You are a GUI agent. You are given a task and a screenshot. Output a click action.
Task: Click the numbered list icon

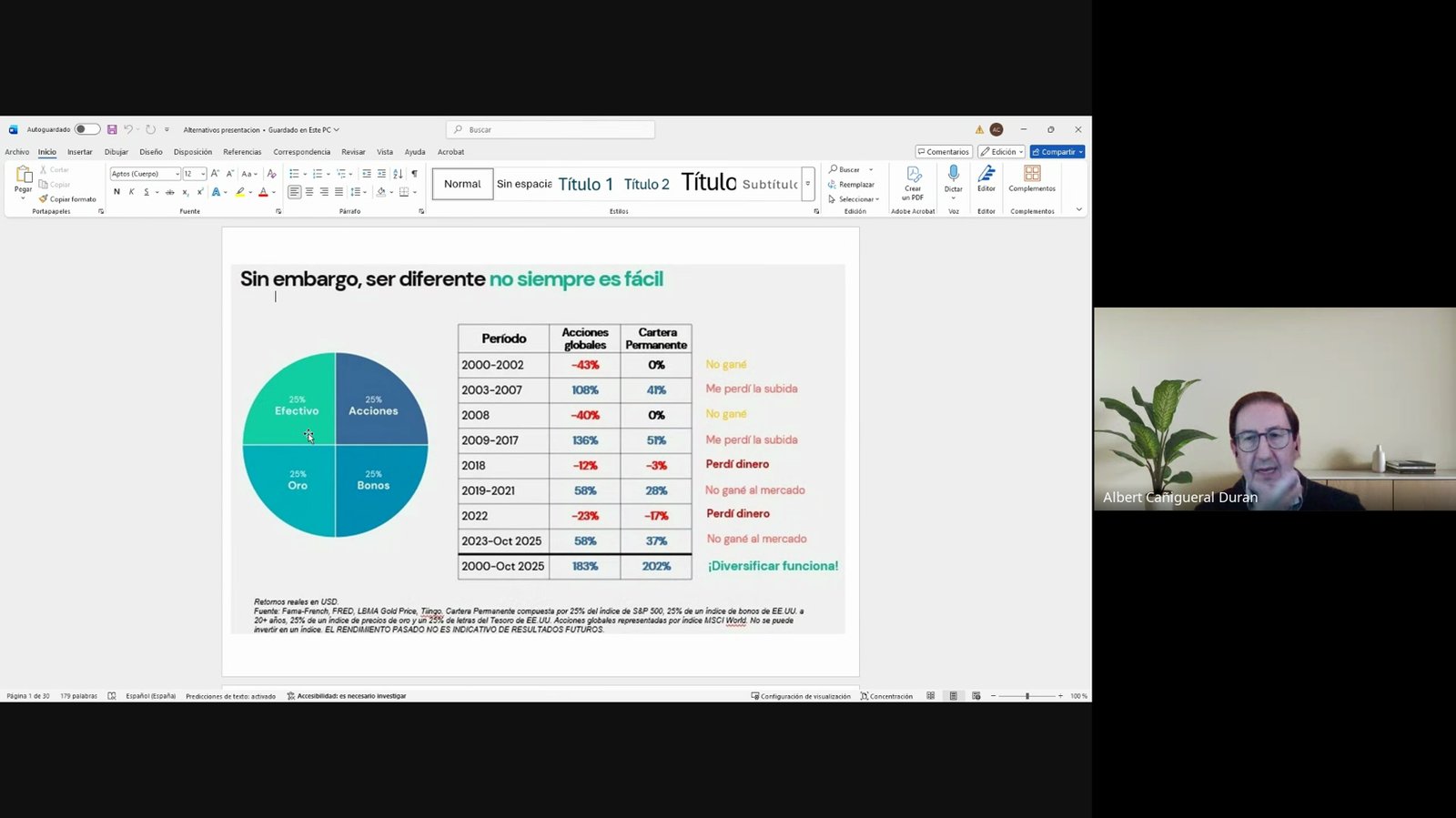coord(318,174)
